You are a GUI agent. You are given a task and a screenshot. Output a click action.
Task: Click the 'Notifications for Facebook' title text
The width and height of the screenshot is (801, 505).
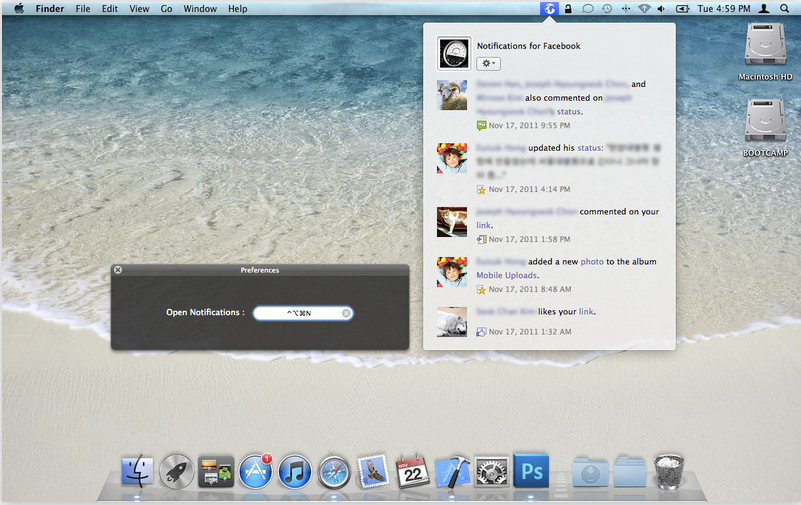click(x=529, y=46)
